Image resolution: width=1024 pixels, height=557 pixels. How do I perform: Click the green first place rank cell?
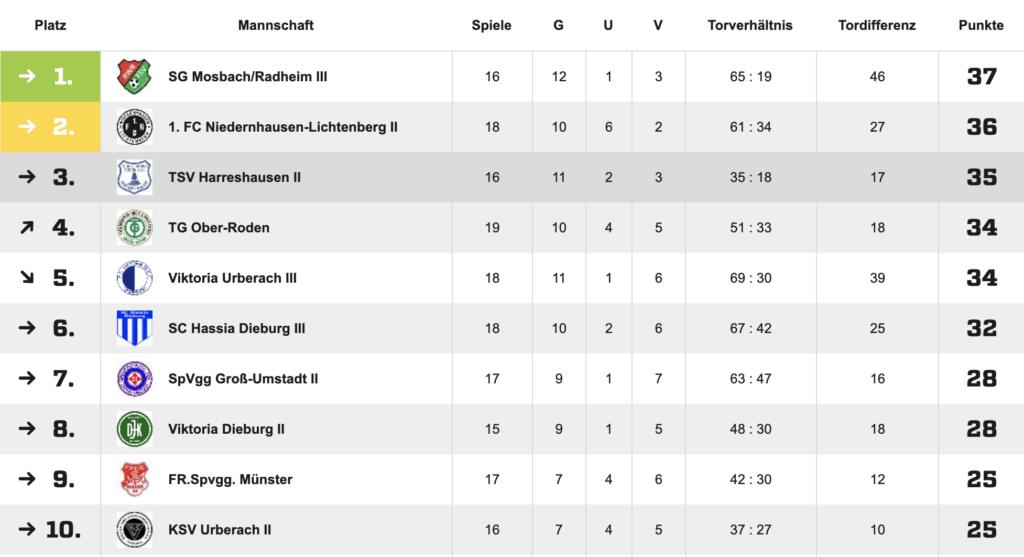point(50,76)
